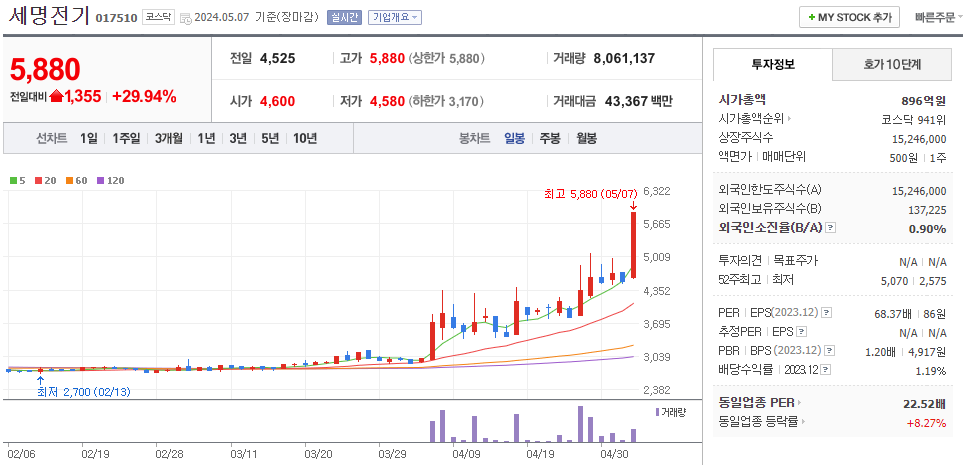Click the green plus icon on MY STOCK 추가

pos(812,18)
